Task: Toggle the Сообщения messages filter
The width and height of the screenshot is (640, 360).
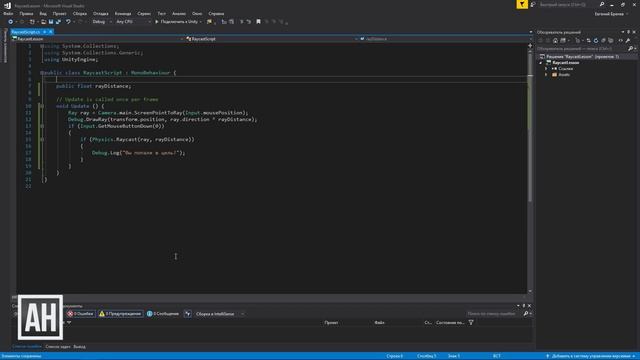Action: (163, 314)
